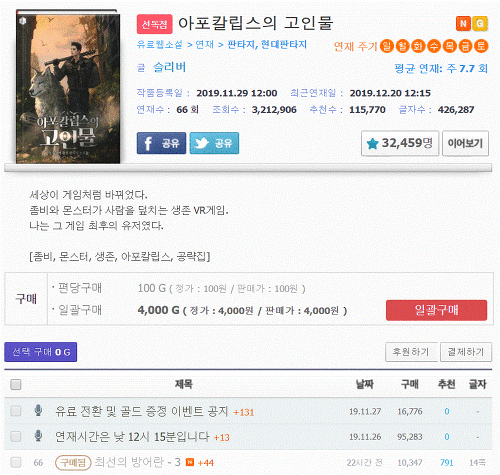Click the date 19.11.27 cell
This screenshot has height=475, width=500.
(365, 411)
